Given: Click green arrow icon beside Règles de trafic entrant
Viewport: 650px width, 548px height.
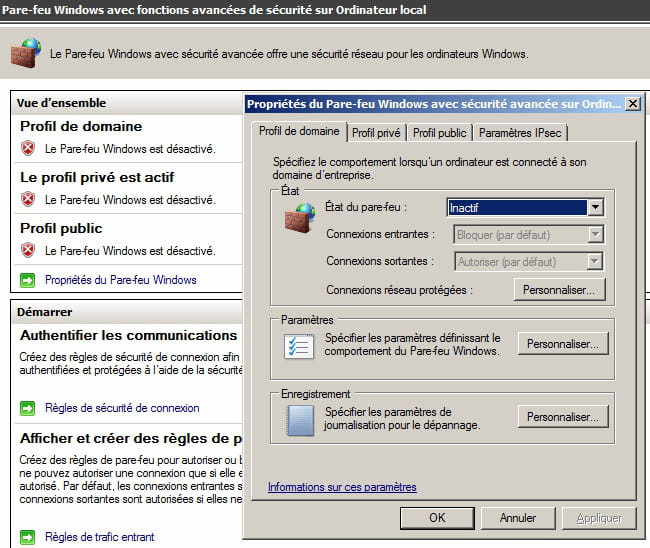Looking at the screenshot, I should pos(27,537).
